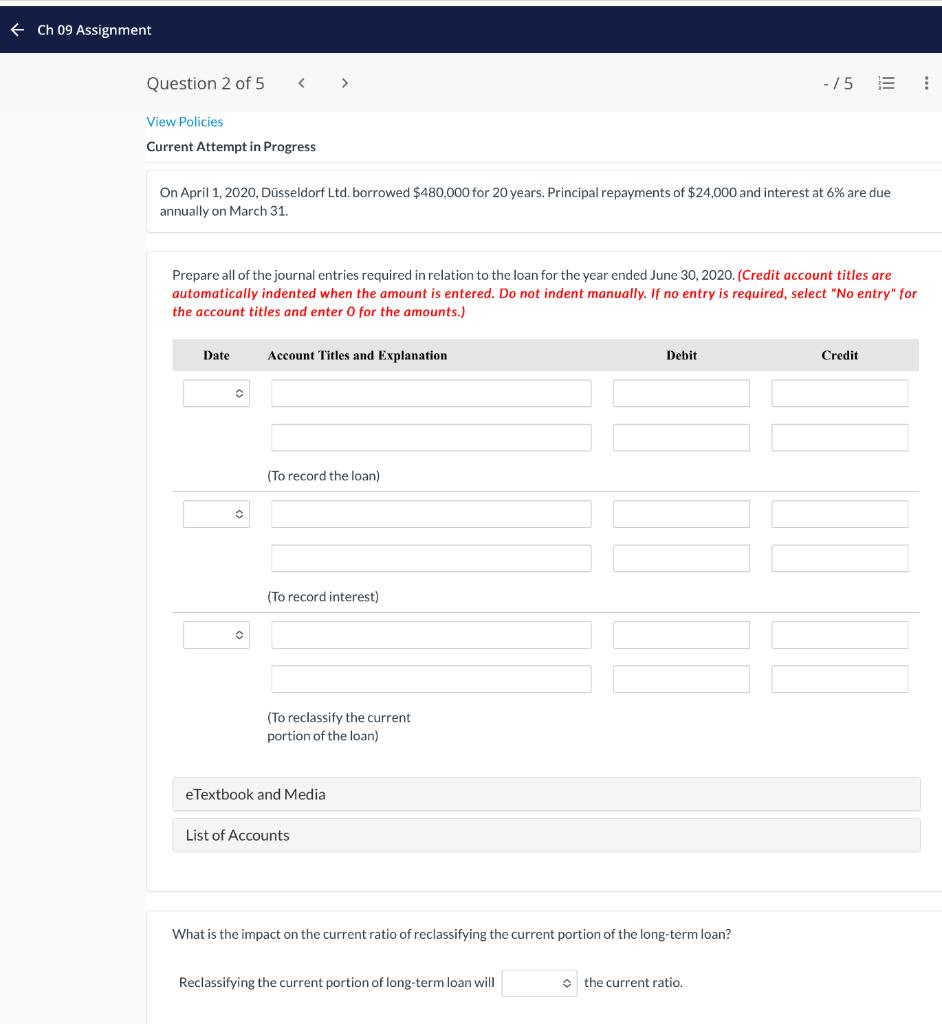Go to next question chevron
The image size is (942, 1024).
[344, 83]
